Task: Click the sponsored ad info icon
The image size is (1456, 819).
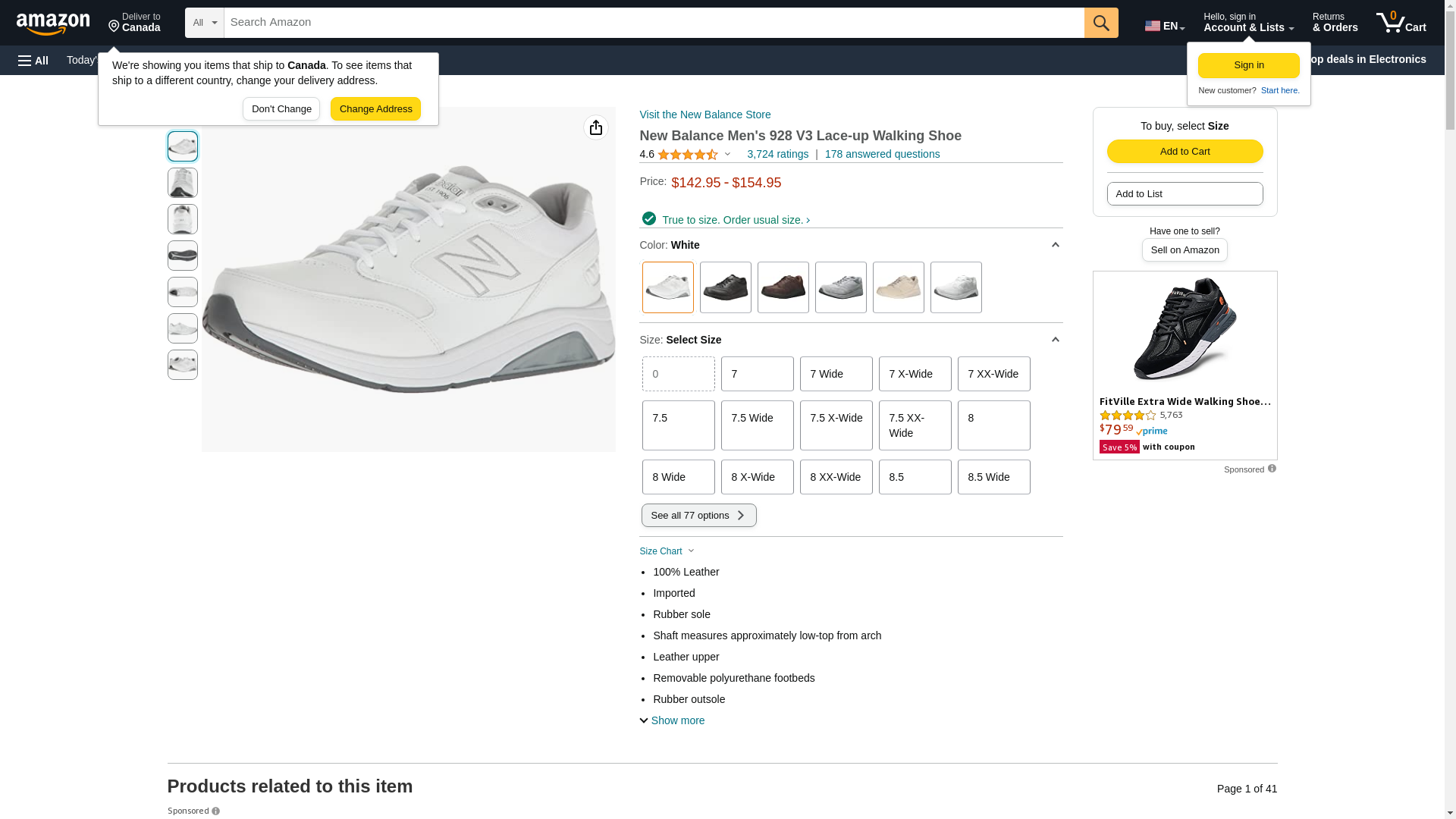Action: [x=1272, y=469]
